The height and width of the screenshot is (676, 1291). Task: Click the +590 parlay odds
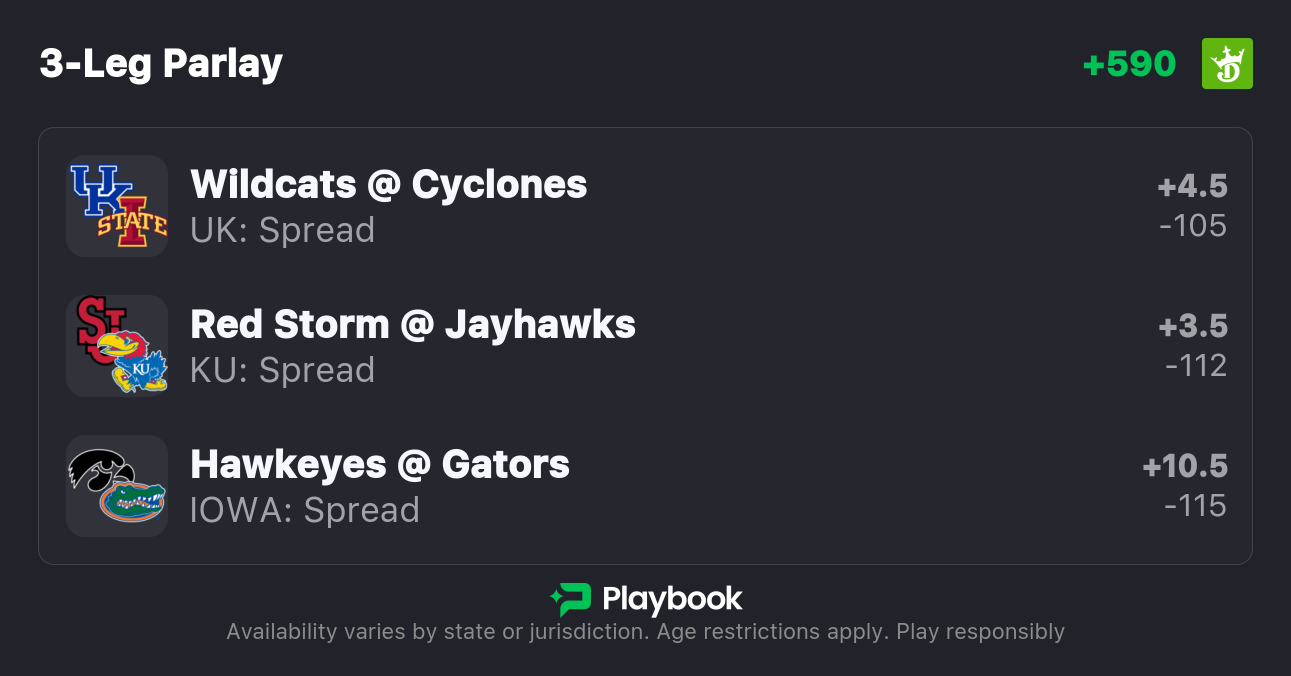pos(1129,64)
